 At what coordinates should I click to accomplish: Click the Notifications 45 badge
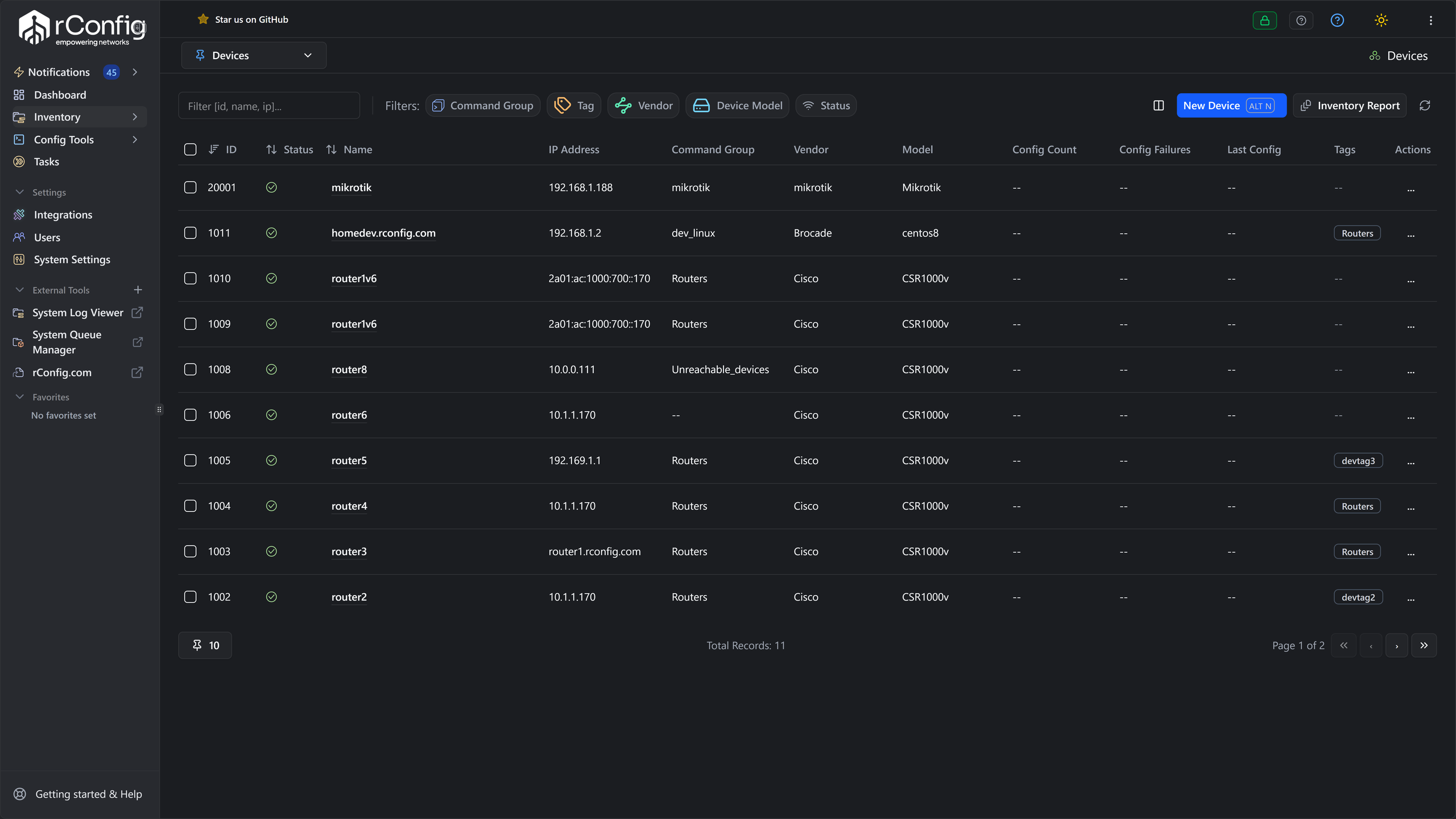coord(111,72)
